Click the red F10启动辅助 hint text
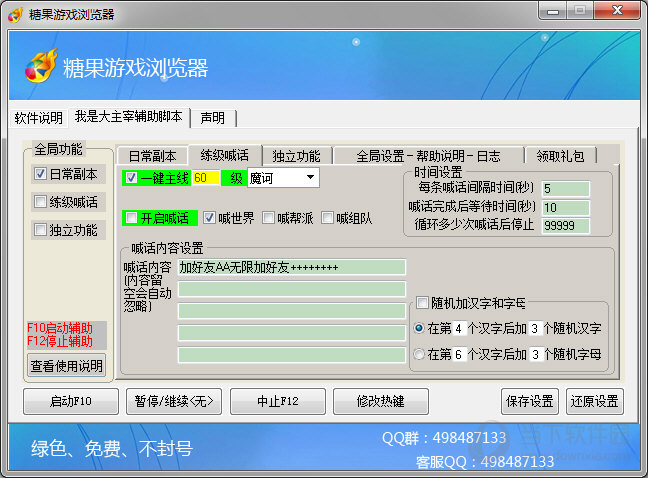The height and width of the screenshot is (478, 648). [x=60, y=328]
